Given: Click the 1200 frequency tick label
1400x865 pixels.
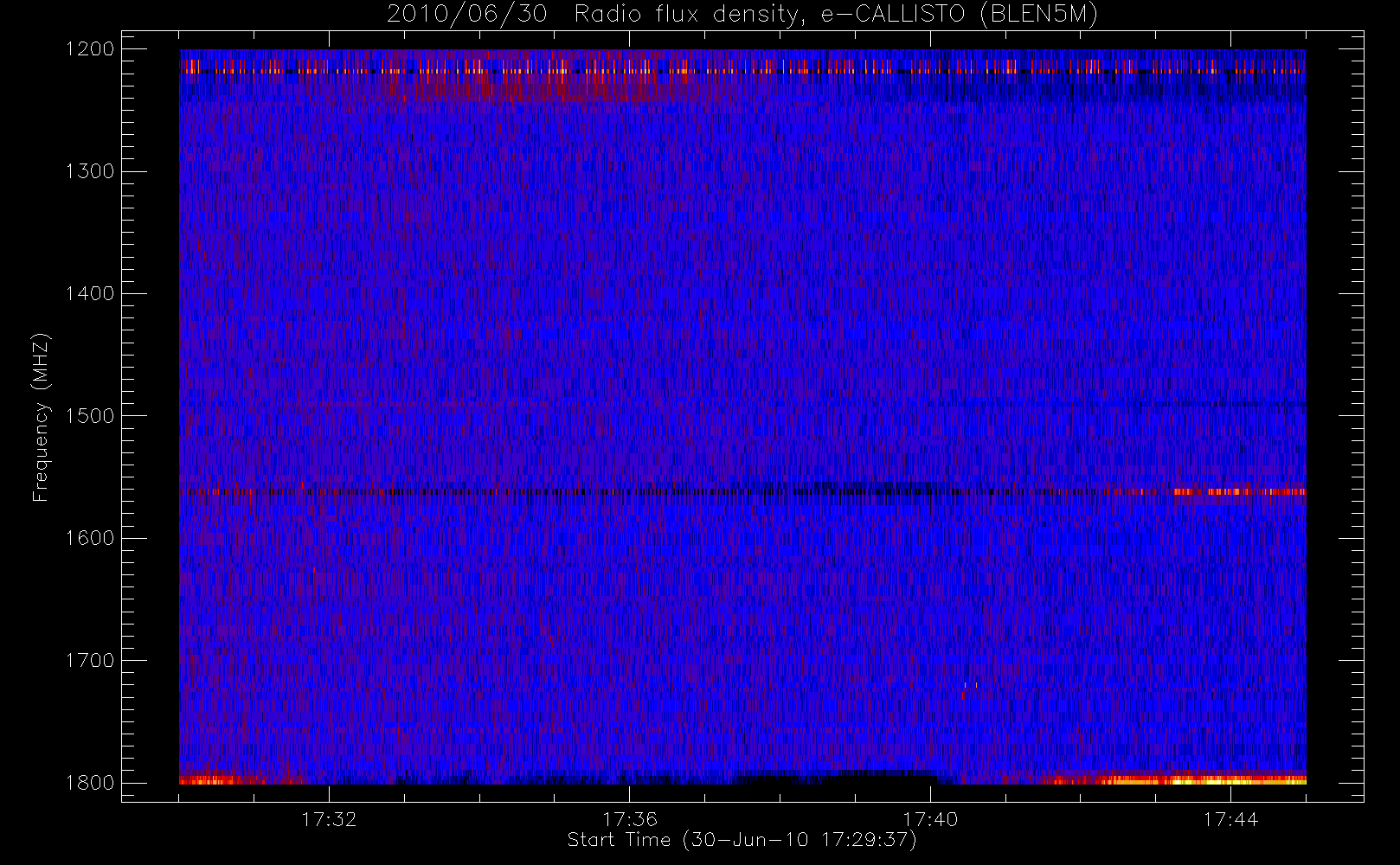Looking at the screenshot, I should pyautogui.click(x=90, y=49).
